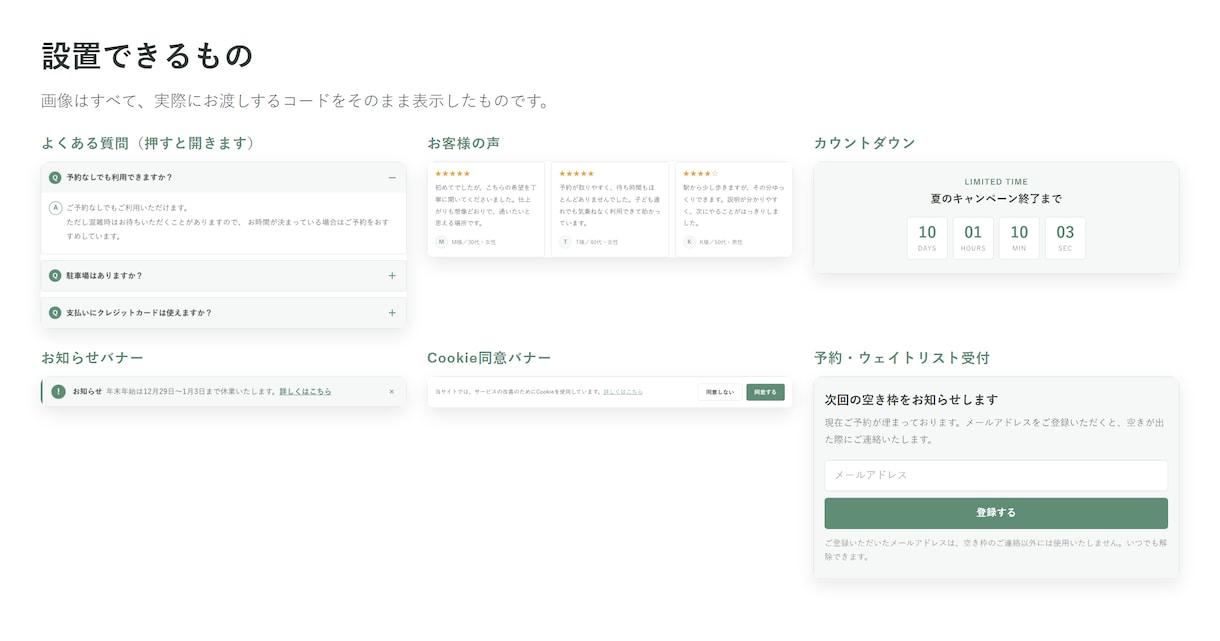Open the 詳しくはこちら link in the お知らせ banner
The width and height of the screenshot is (1220, 641).
305,391
